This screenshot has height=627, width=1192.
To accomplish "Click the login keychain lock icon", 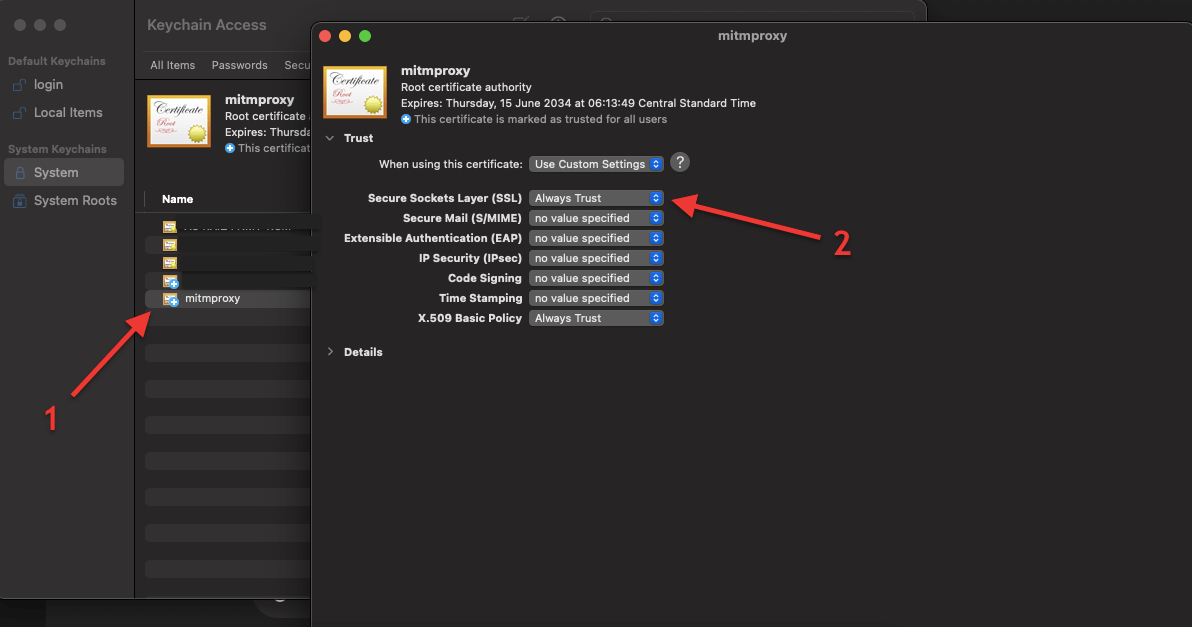I will click(20, 85).
